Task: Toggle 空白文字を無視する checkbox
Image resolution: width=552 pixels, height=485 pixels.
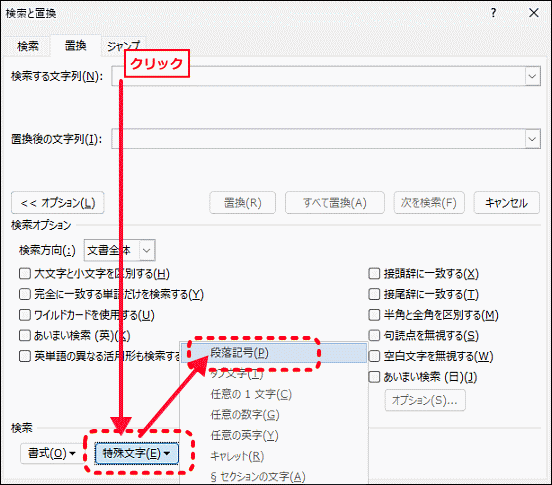Action: tap(374, 356)
